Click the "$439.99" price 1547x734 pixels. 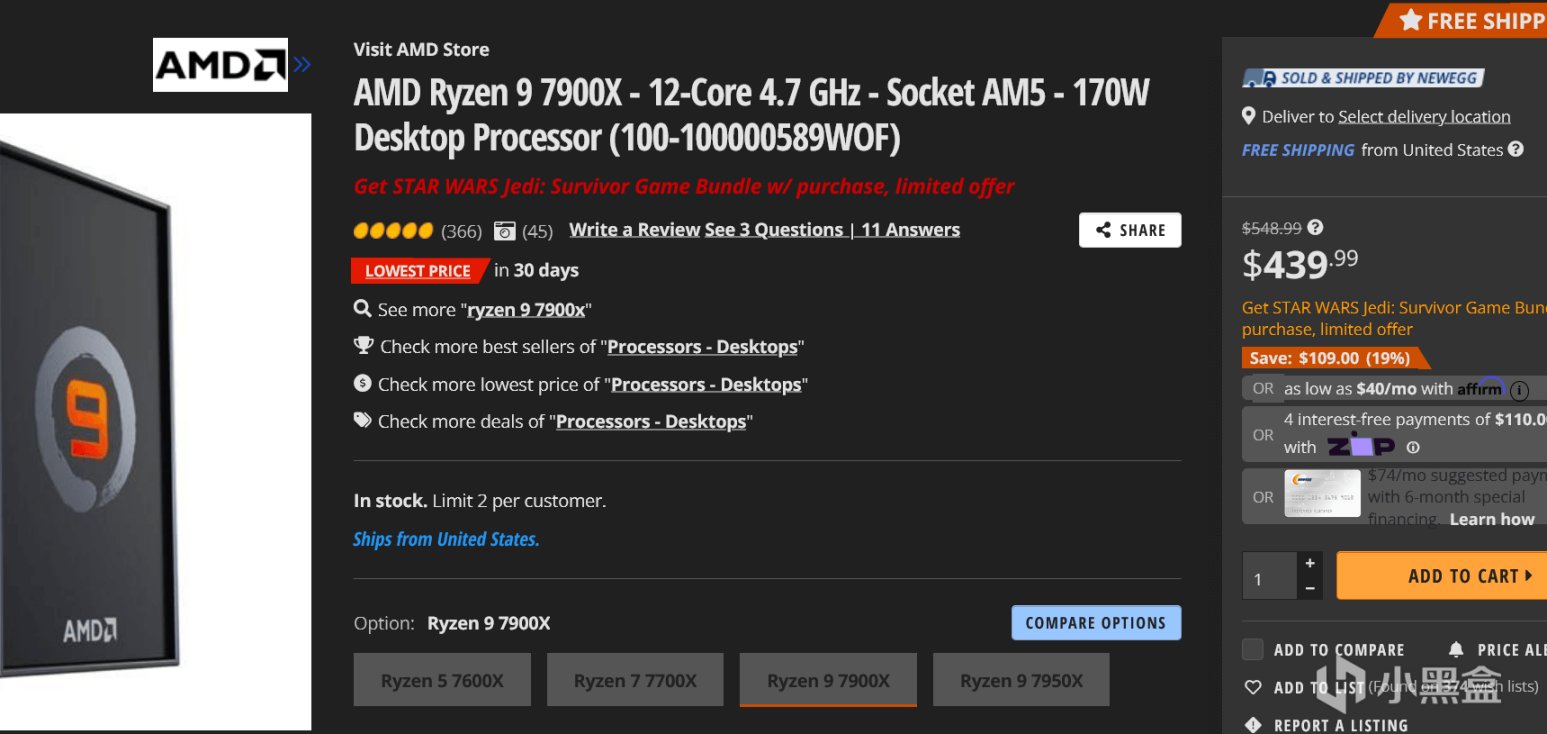(1300, 264)
